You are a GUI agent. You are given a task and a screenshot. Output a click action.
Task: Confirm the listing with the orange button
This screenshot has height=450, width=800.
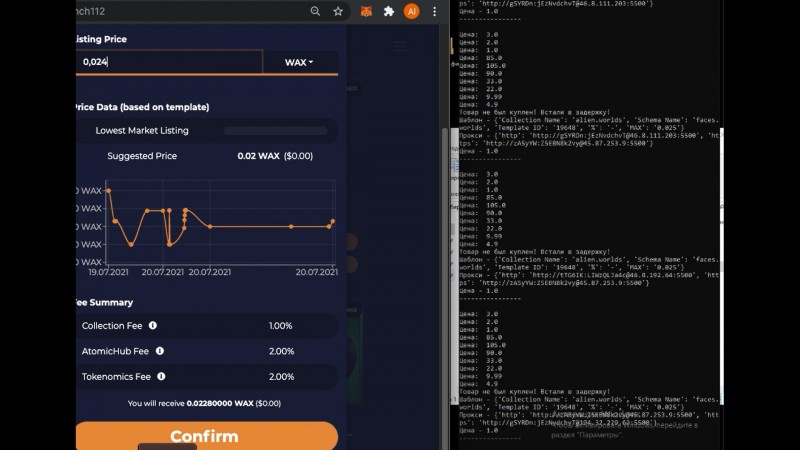207,436
